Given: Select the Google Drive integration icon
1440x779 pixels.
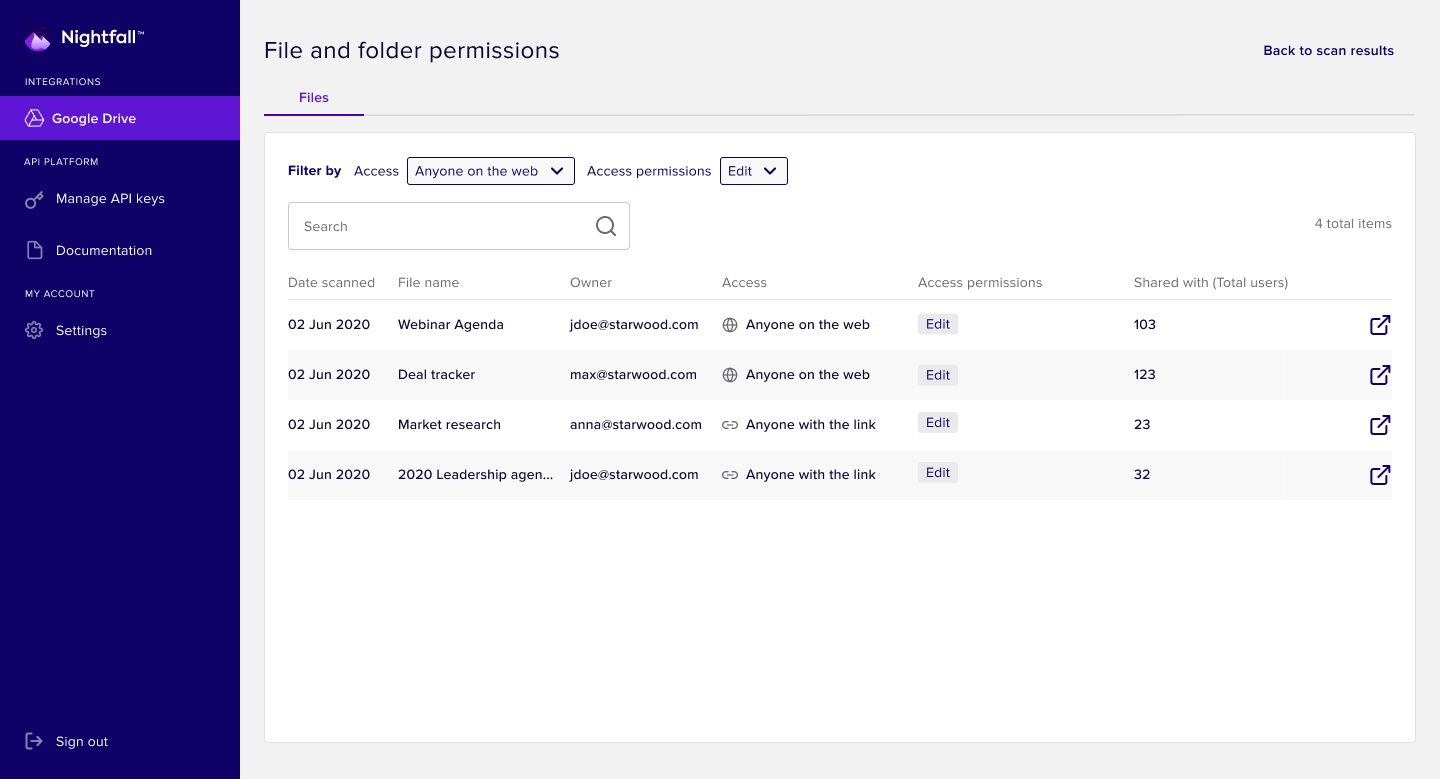Looking at the screenshot, I should tap(34, 117).
